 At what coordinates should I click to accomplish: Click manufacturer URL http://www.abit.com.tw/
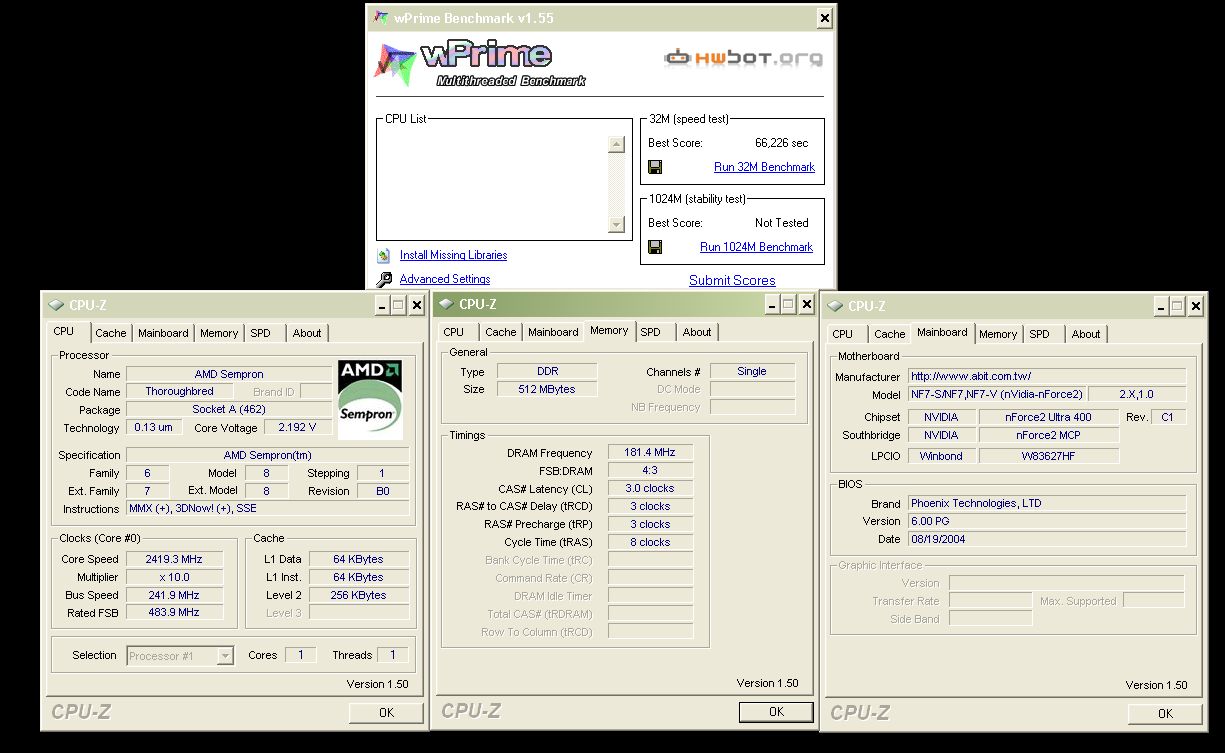pyautogui.click(x=1046, y=376)
